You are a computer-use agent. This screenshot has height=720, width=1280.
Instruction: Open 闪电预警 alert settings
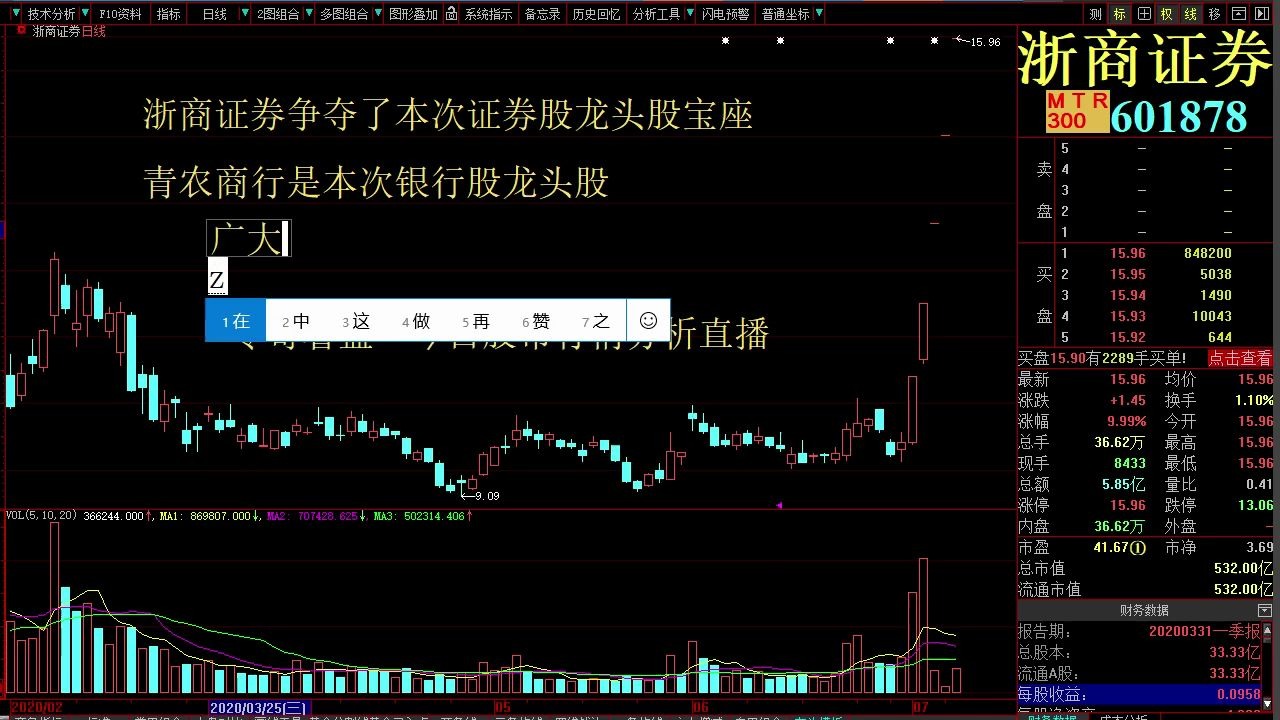[x=725, y=14]
